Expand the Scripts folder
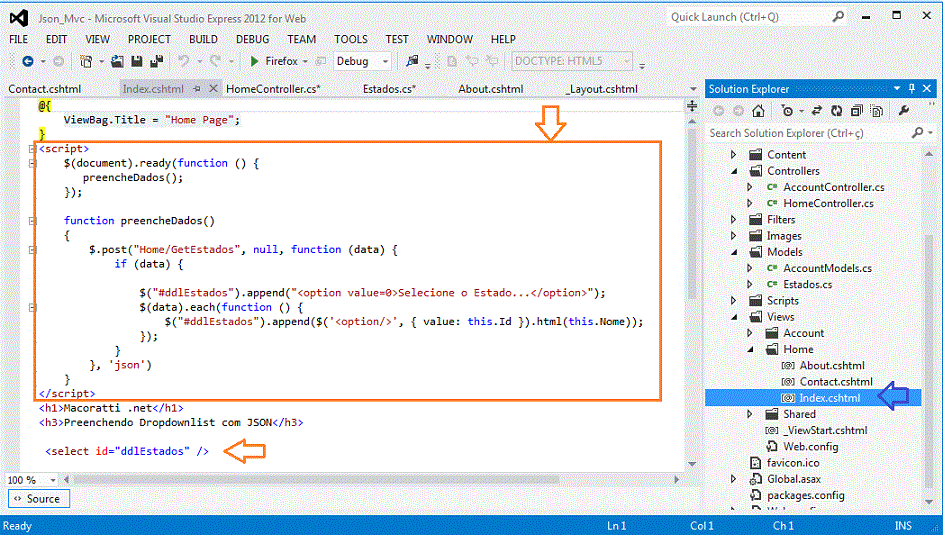This screenshot has height=535, width=943. pyautogui.click(x=733, y=301)
